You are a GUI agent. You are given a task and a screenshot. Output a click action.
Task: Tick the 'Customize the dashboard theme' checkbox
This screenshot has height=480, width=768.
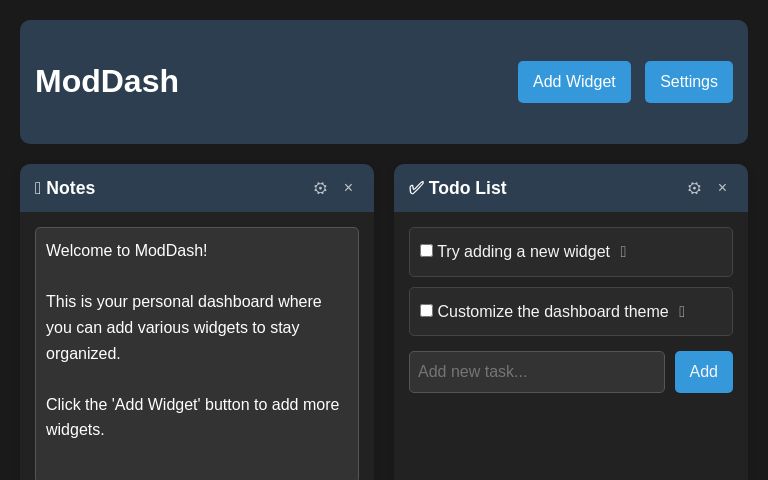pyautogui.click(x=426, y=311)
